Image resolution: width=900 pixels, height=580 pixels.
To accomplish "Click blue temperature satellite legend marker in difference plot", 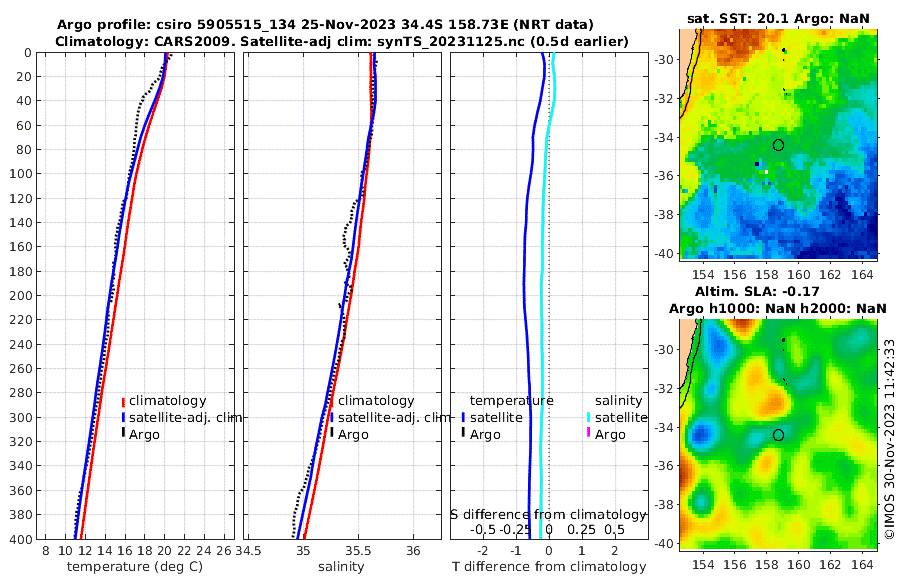I will [x=463, y=417].
